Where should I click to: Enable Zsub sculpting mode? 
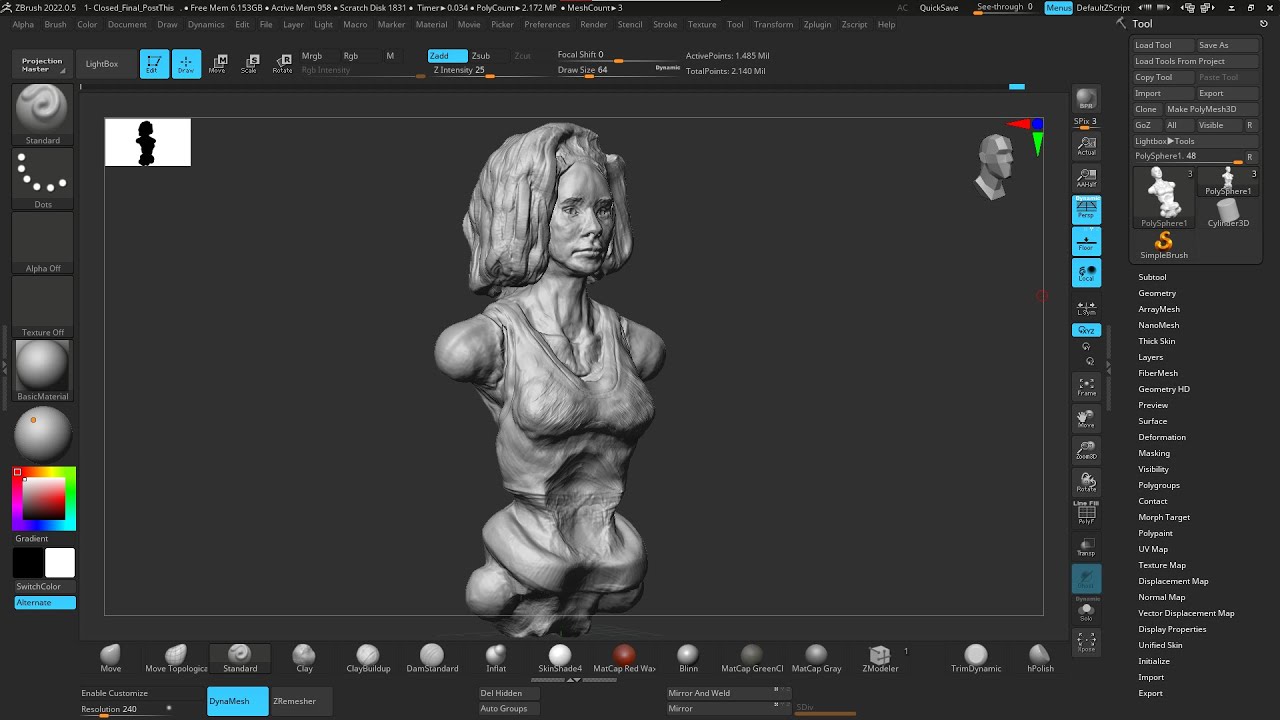(481, 56)
